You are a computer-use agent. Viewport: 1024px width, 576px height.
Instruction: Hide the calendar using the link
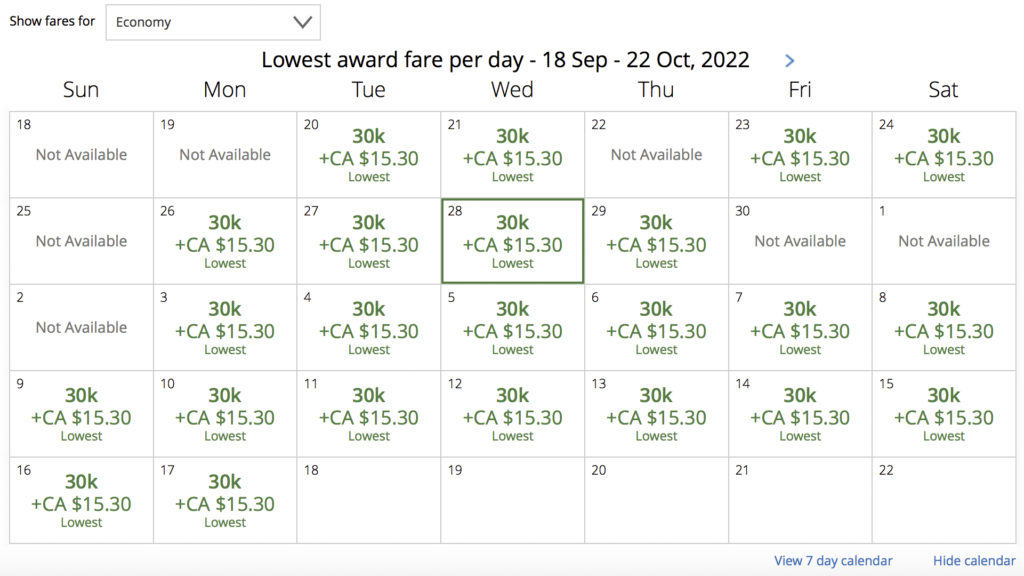pos(974,561)
